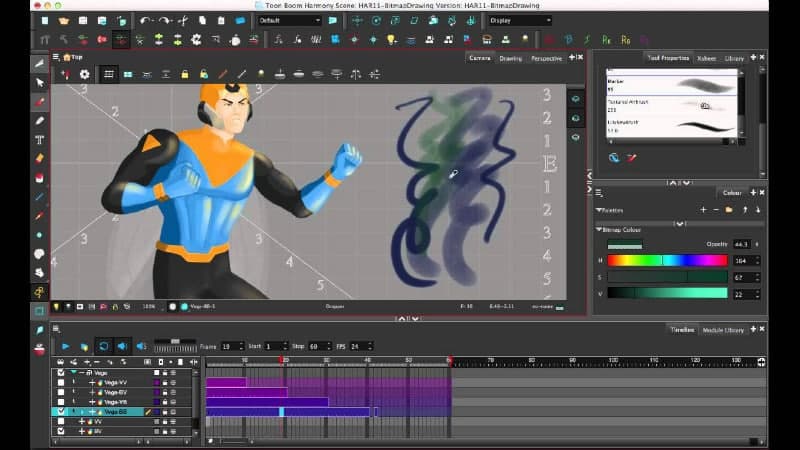The width and height of the screenshot is (800, 450).
Task: Activate the Hand grabber tool
Action: 39,272
